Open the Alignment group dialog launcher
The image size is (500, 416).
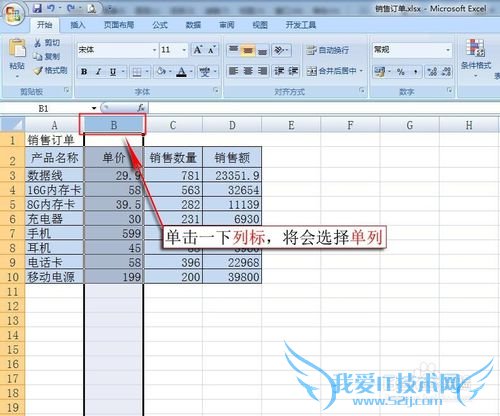pos(361,90)
